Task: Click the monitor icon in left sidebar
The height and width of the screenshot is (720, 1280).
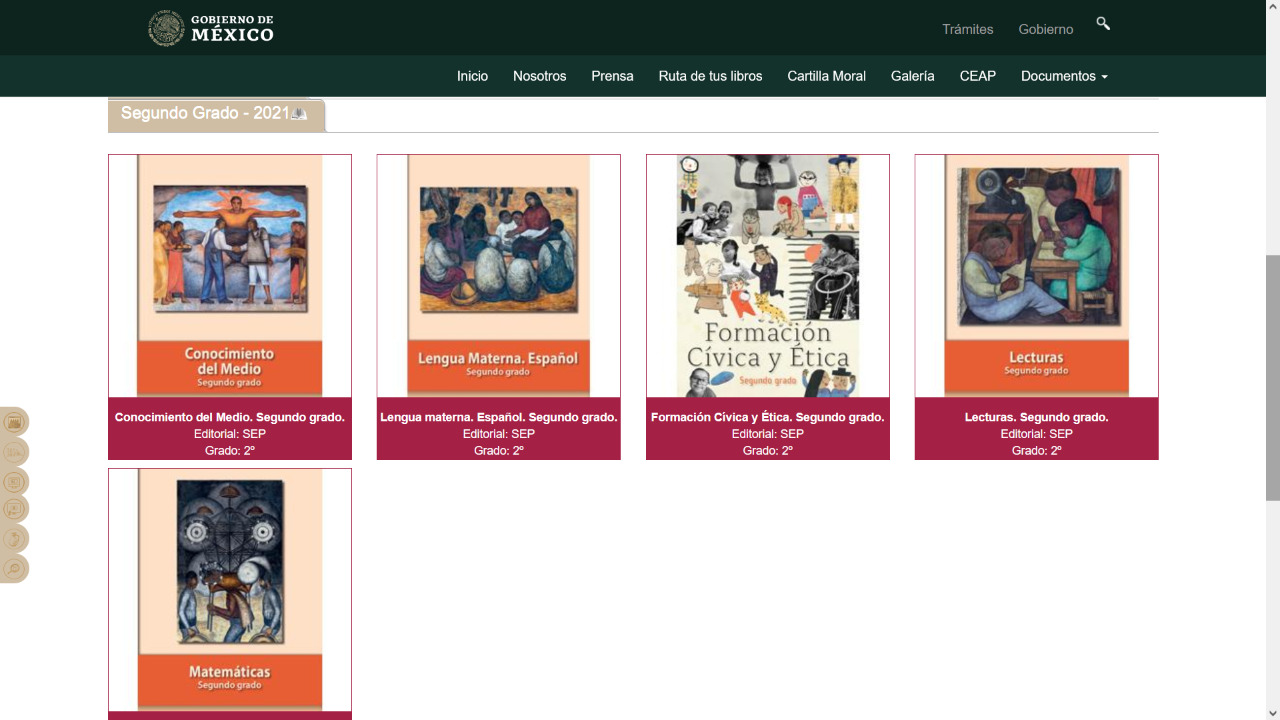Action: point(14,482)
